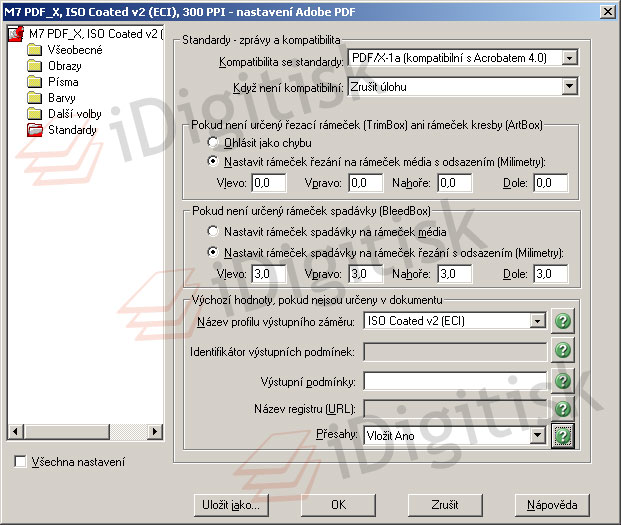Open the Barvy settings section
The image size is (621, 525).
pos(61,98)
